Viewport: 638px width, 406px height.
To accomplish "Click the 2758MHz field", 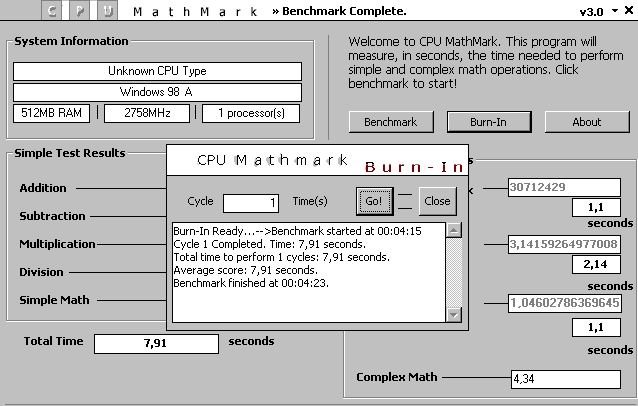I will tap(147, 113).
